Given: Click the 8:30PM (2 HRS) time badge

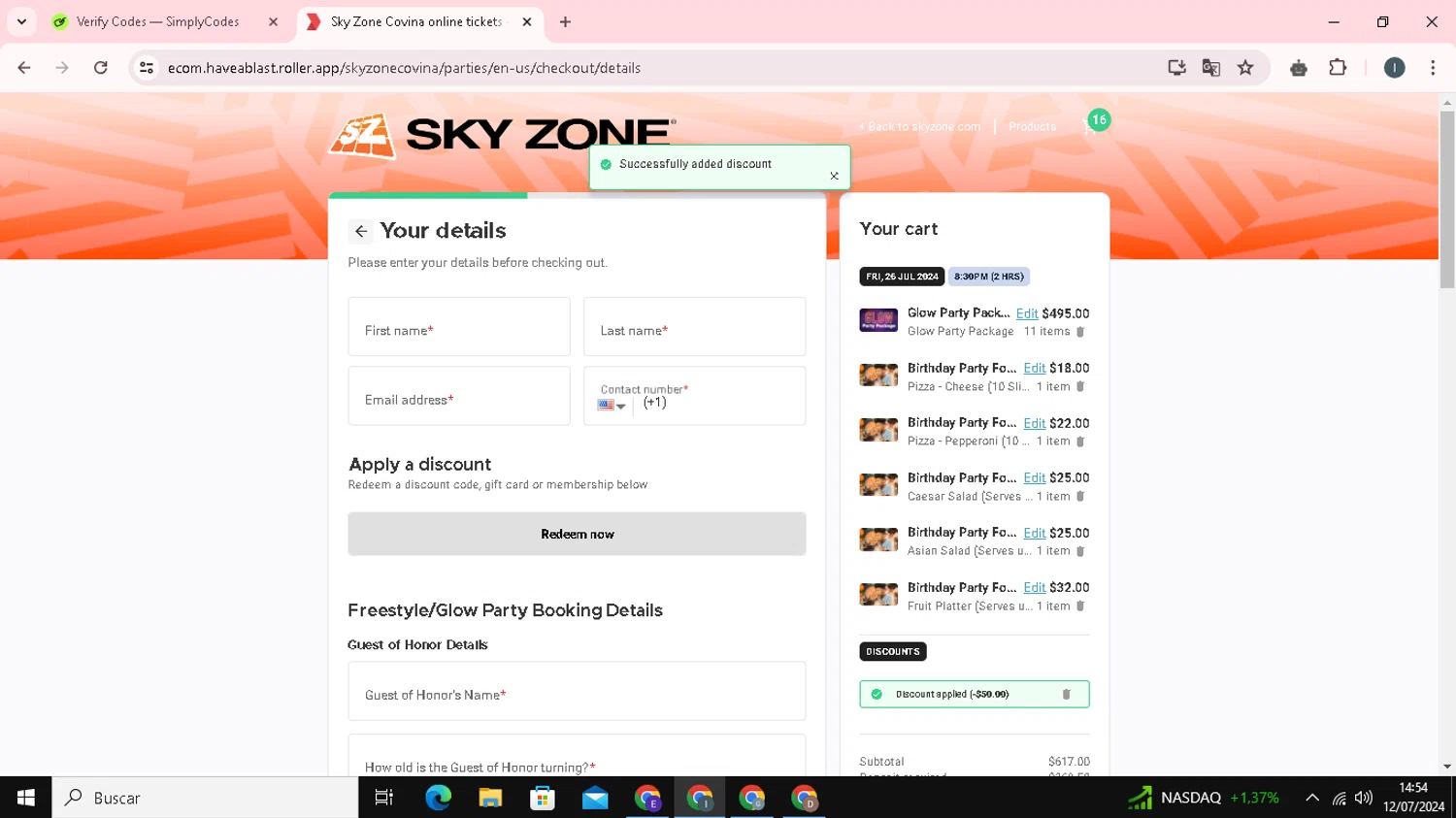Looking at the screenshot, I should pos(988,277).
